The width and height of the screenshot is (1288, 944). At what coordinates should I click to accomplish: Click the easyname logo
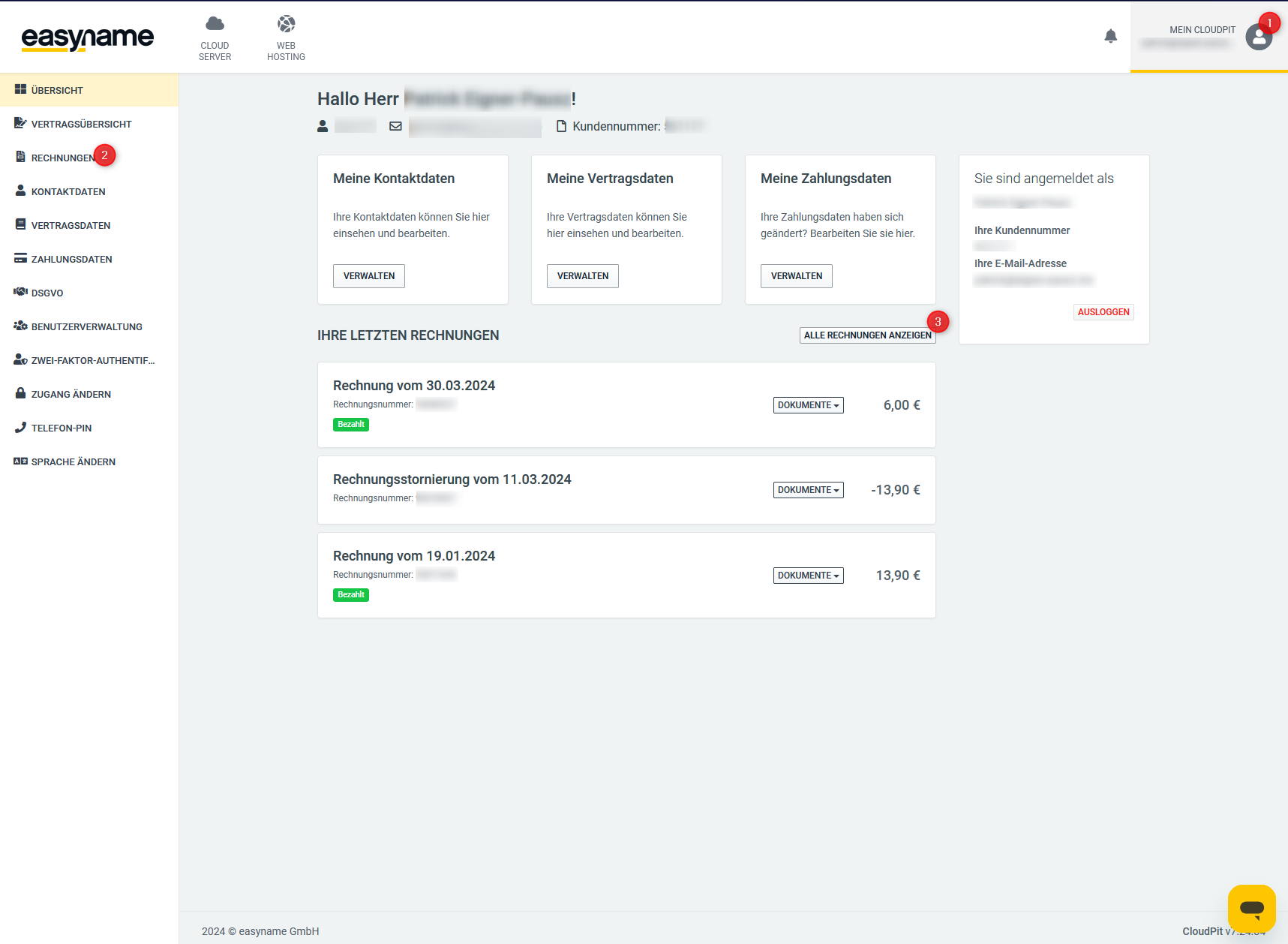88,38
